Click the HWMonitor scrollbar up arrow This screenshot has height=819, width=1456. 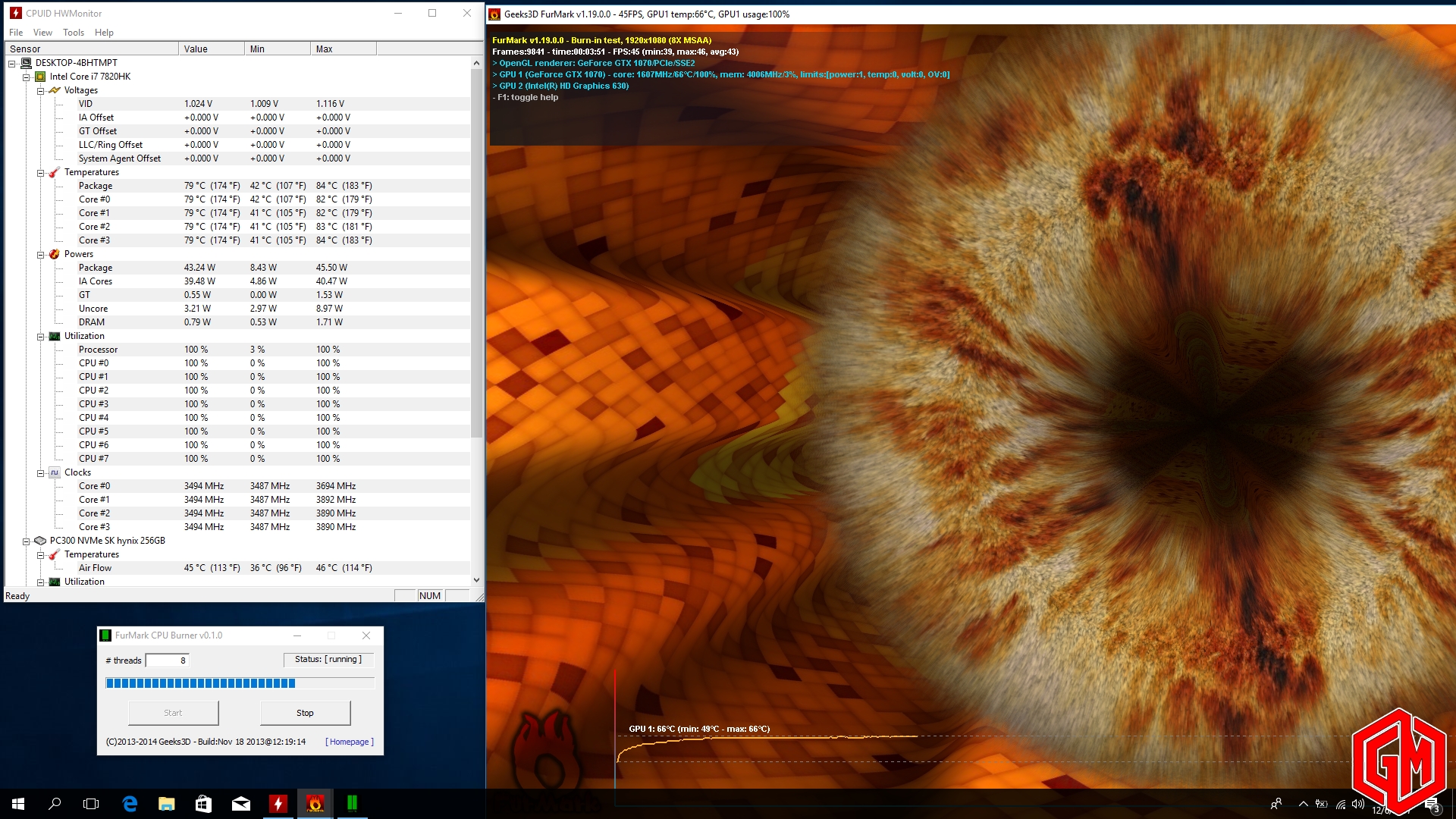coord(476,63)
